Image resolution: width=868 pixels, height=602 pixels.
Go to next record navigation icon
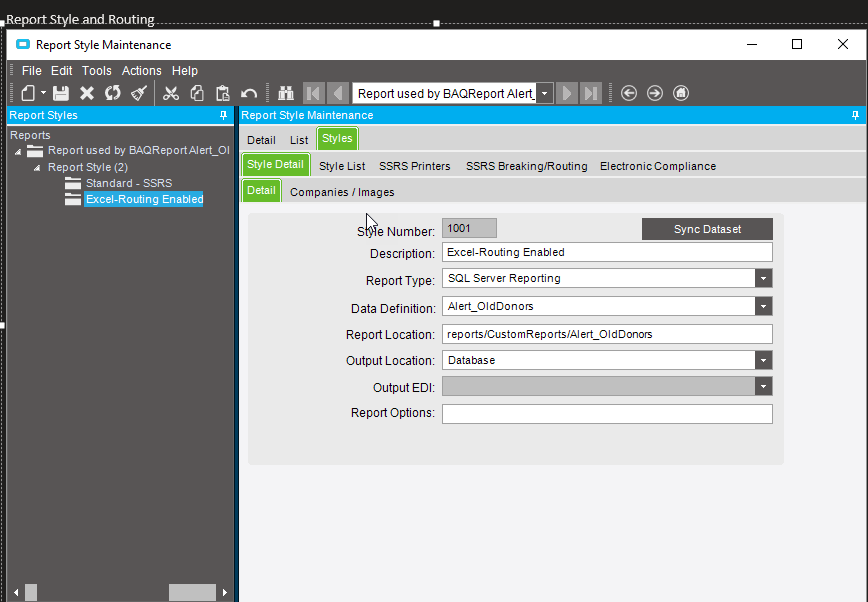[566, 93]
